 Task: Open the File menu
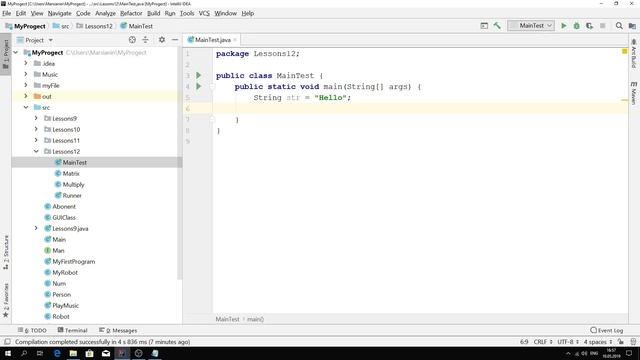click(7, 13)
